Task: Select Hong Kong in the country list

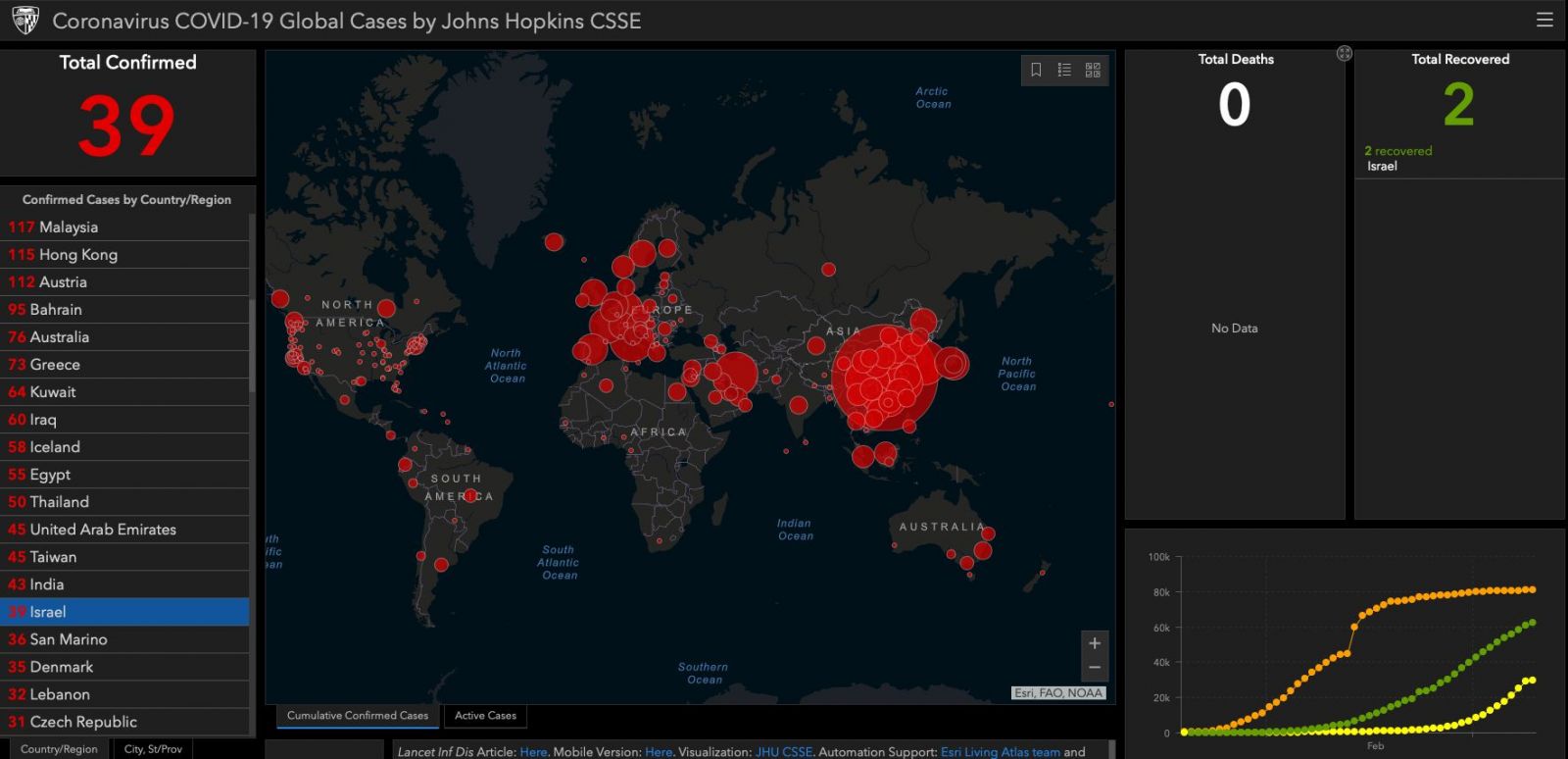Action: [124, 254]
